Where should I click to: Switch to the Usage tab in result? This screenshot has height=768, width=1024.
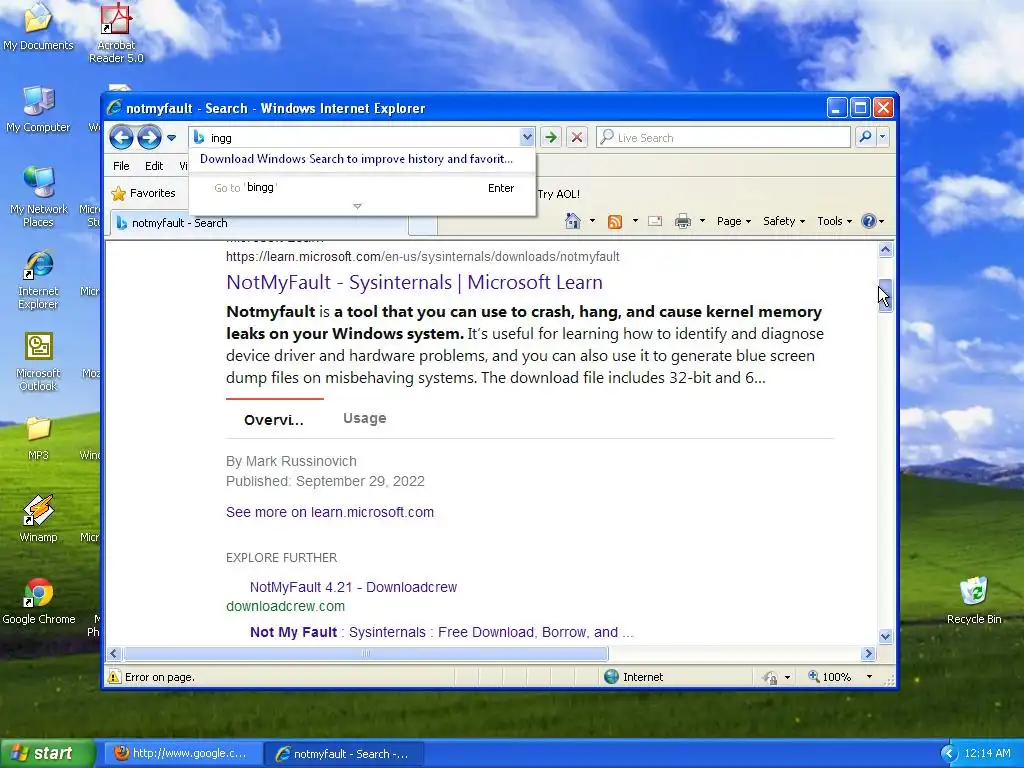(364, 418)
